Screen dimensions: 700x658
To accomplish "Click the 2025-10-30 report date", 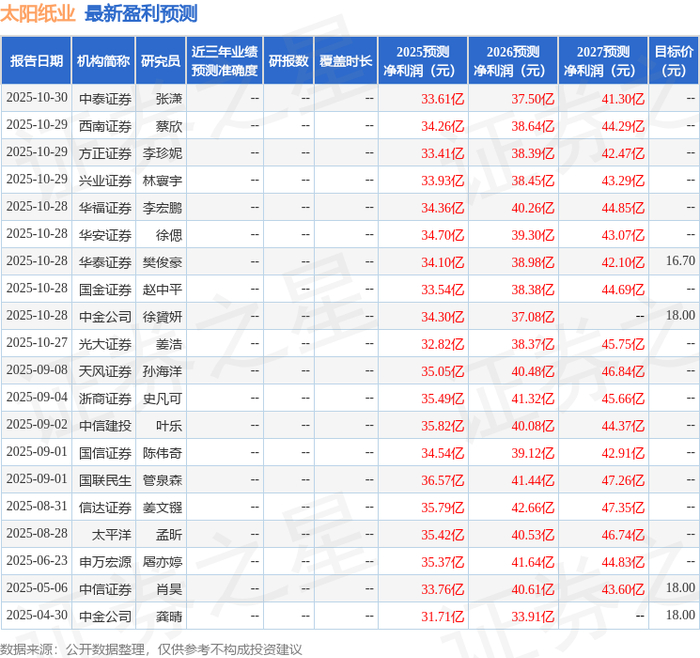I will tap(37, 97).
